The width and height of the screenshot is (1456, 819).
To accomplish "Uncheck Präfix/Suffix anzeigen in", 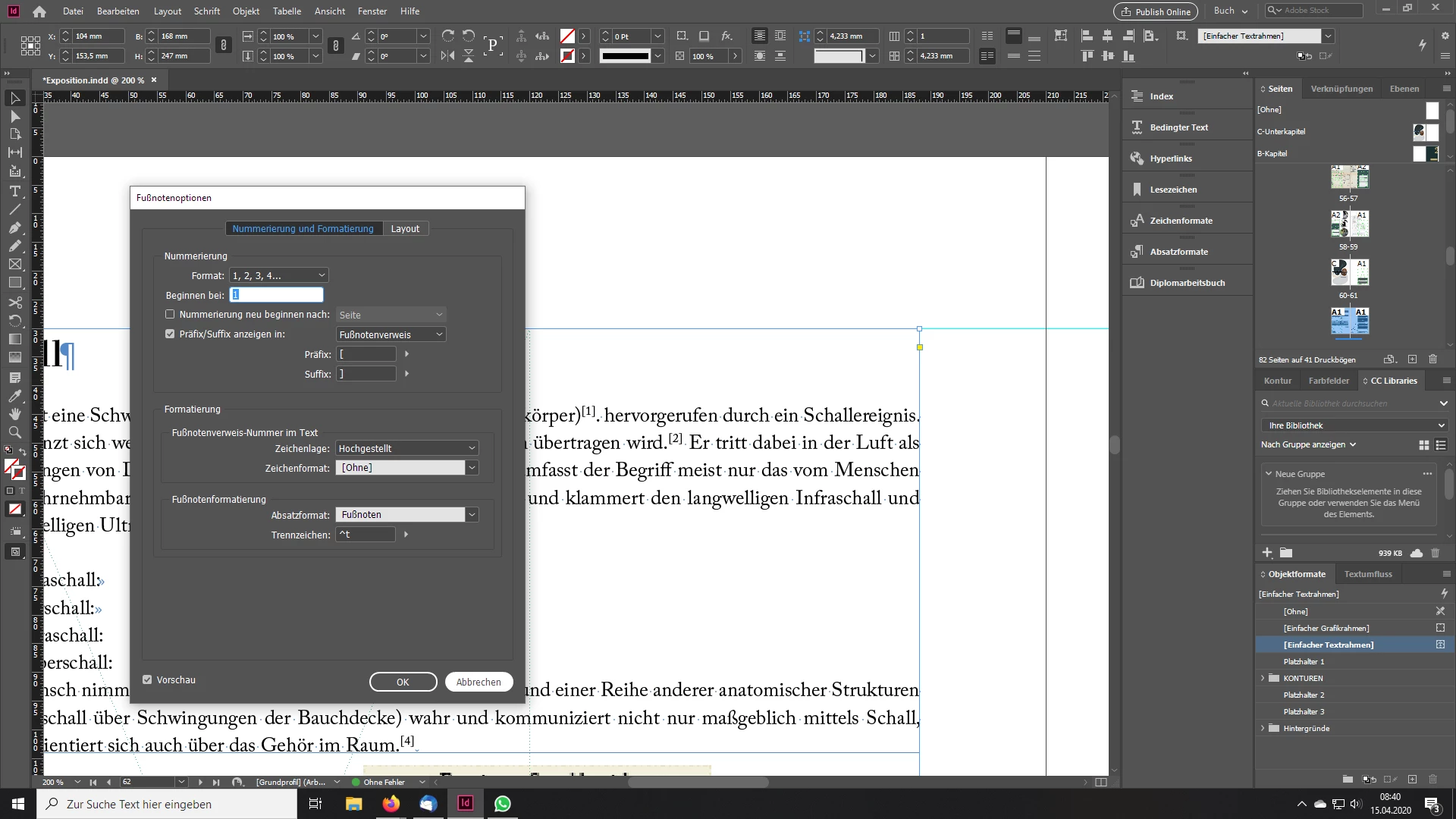I will tap(170, 334).
